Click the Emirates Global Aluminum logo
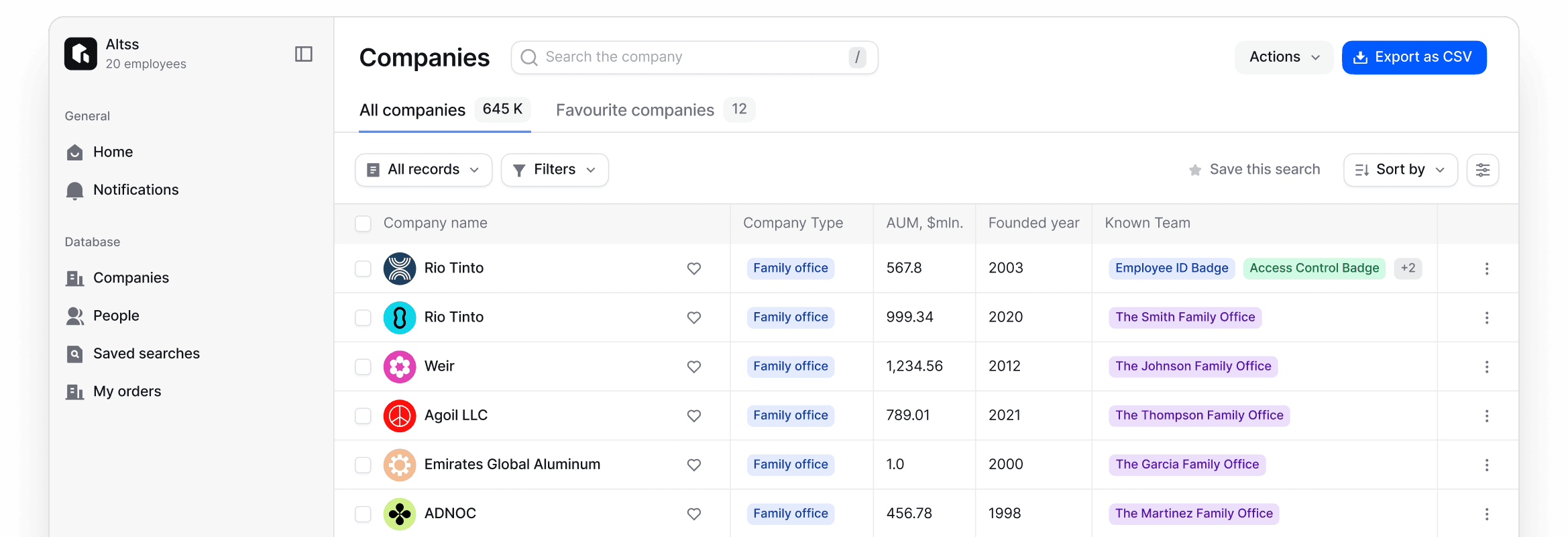 pyautogui.click(x=399, y=465)
